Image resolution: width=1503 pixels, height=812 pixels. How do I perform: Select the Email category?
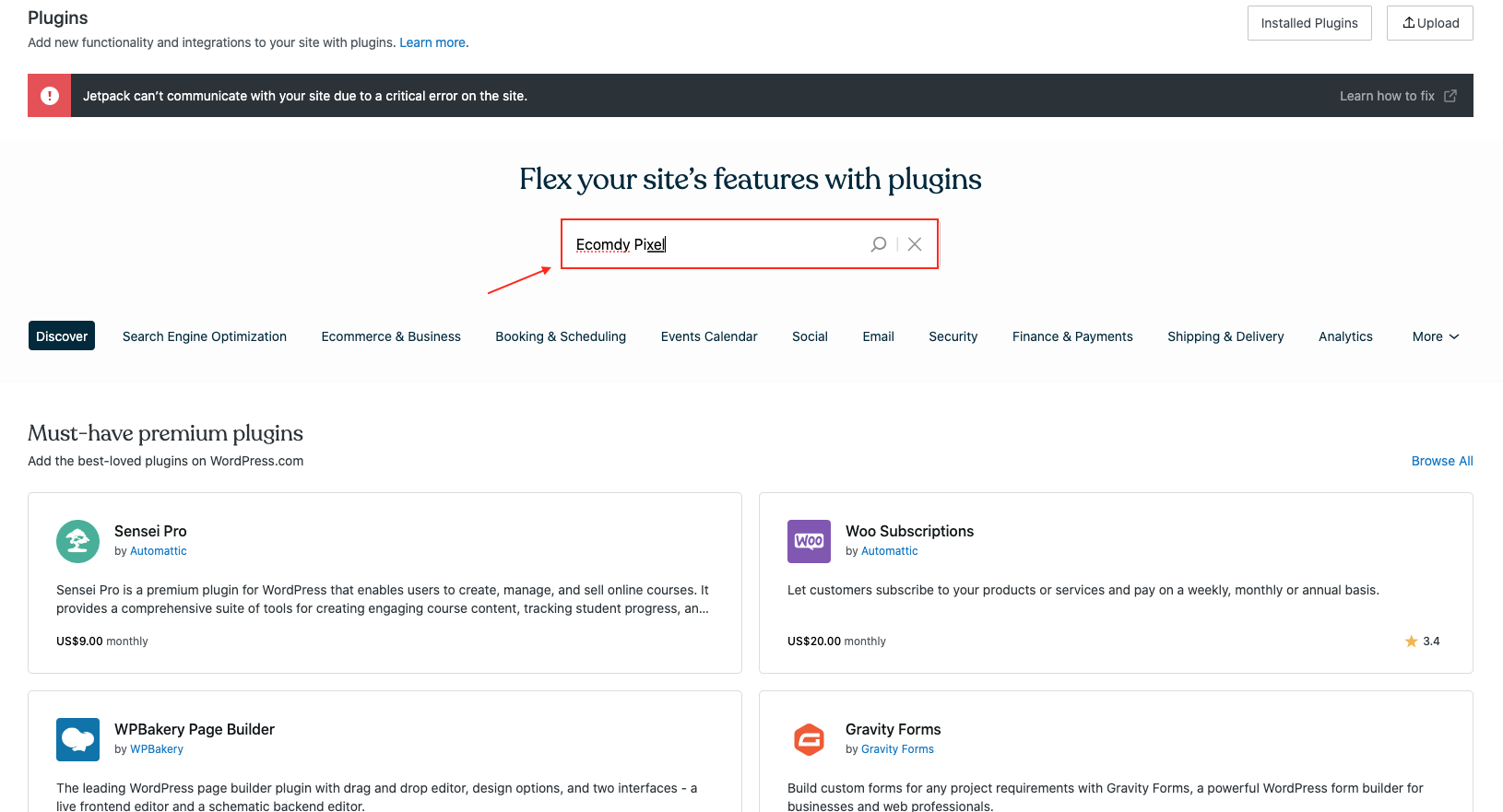(x=879, y=336)
